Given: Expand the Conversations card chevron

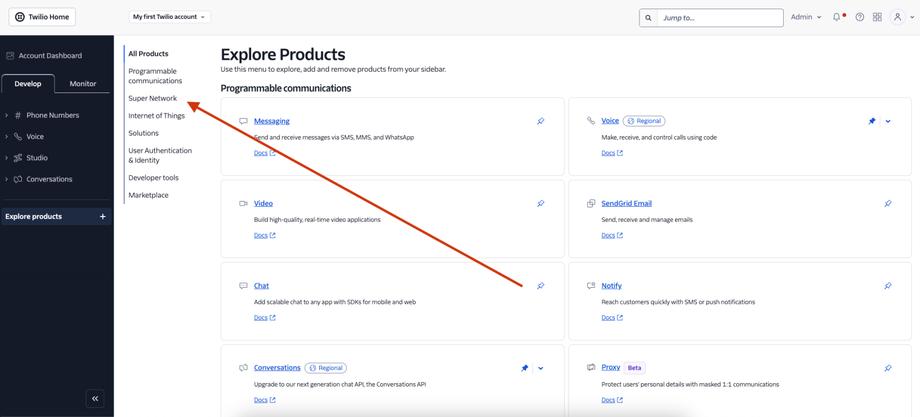Looking at the screenshot, I should (x=541, y=368).
